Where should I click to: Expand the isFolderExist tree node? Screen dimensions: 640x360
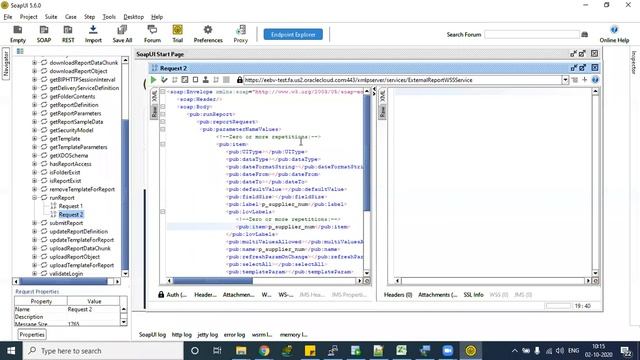tap(35, 172)
